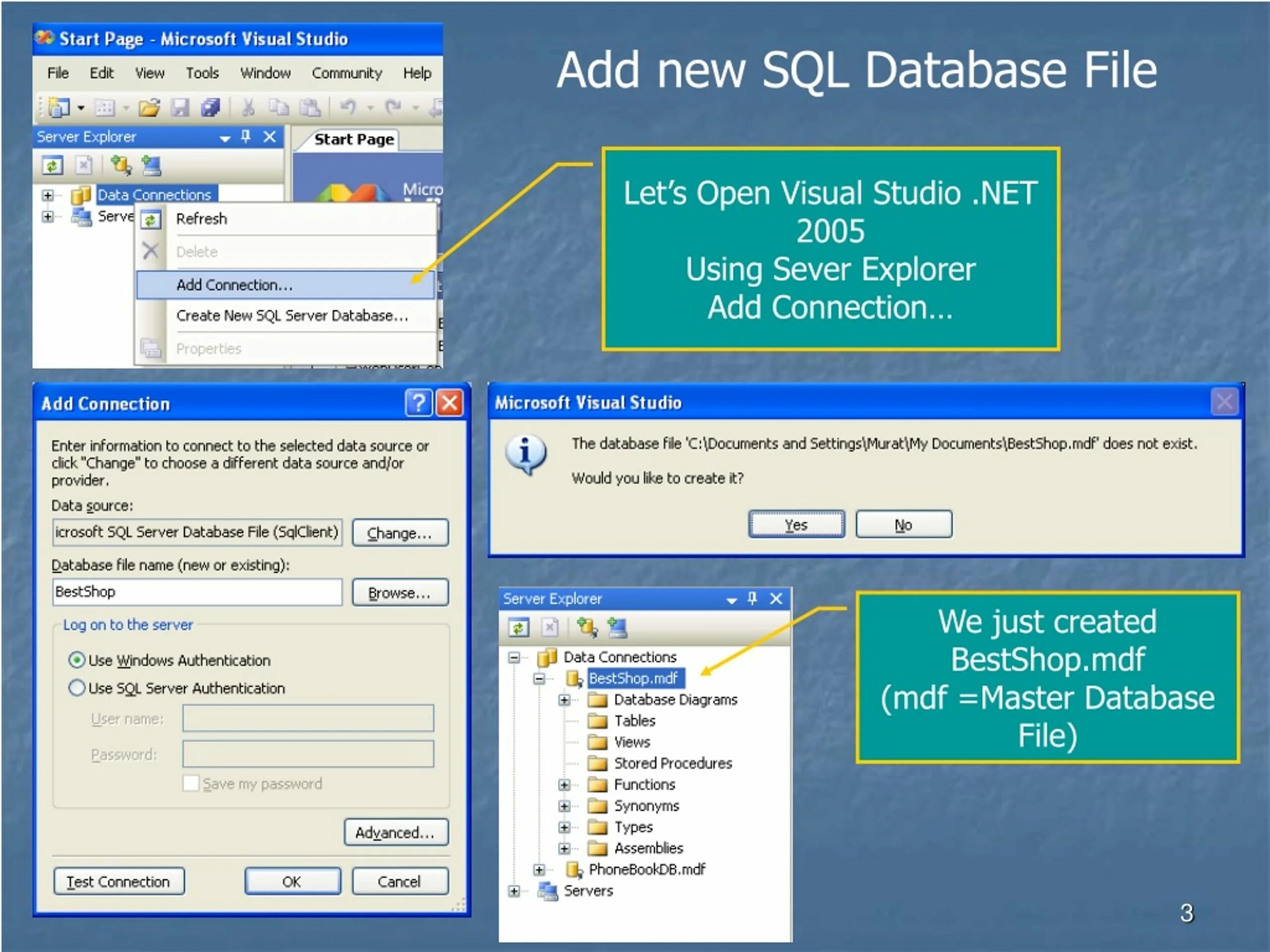
Task: Select Use SQL Server Authentication option
Action: coord(77,687)
